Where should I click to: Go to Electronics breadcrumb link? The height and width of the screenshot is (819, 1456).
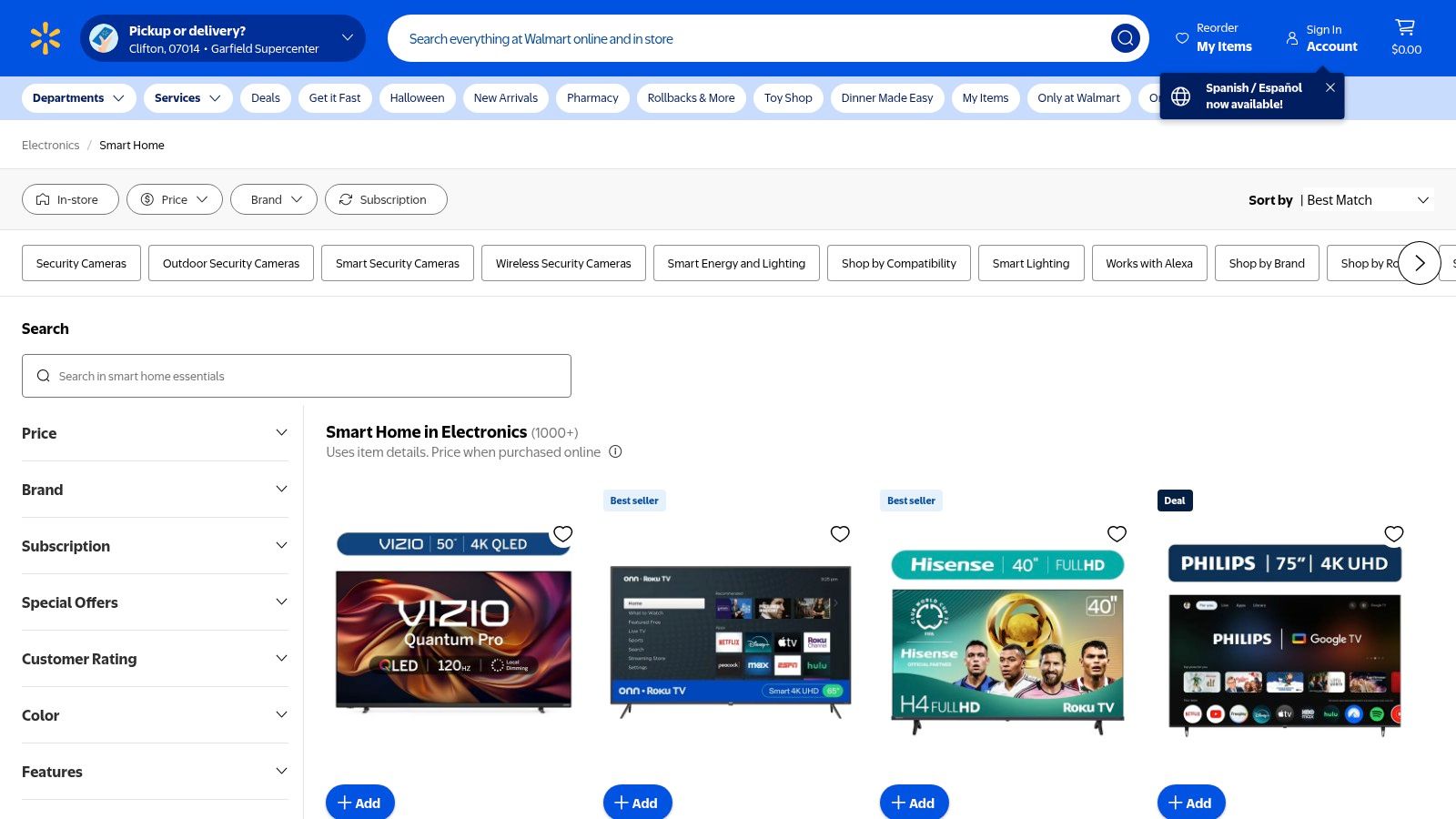(50, 146)
